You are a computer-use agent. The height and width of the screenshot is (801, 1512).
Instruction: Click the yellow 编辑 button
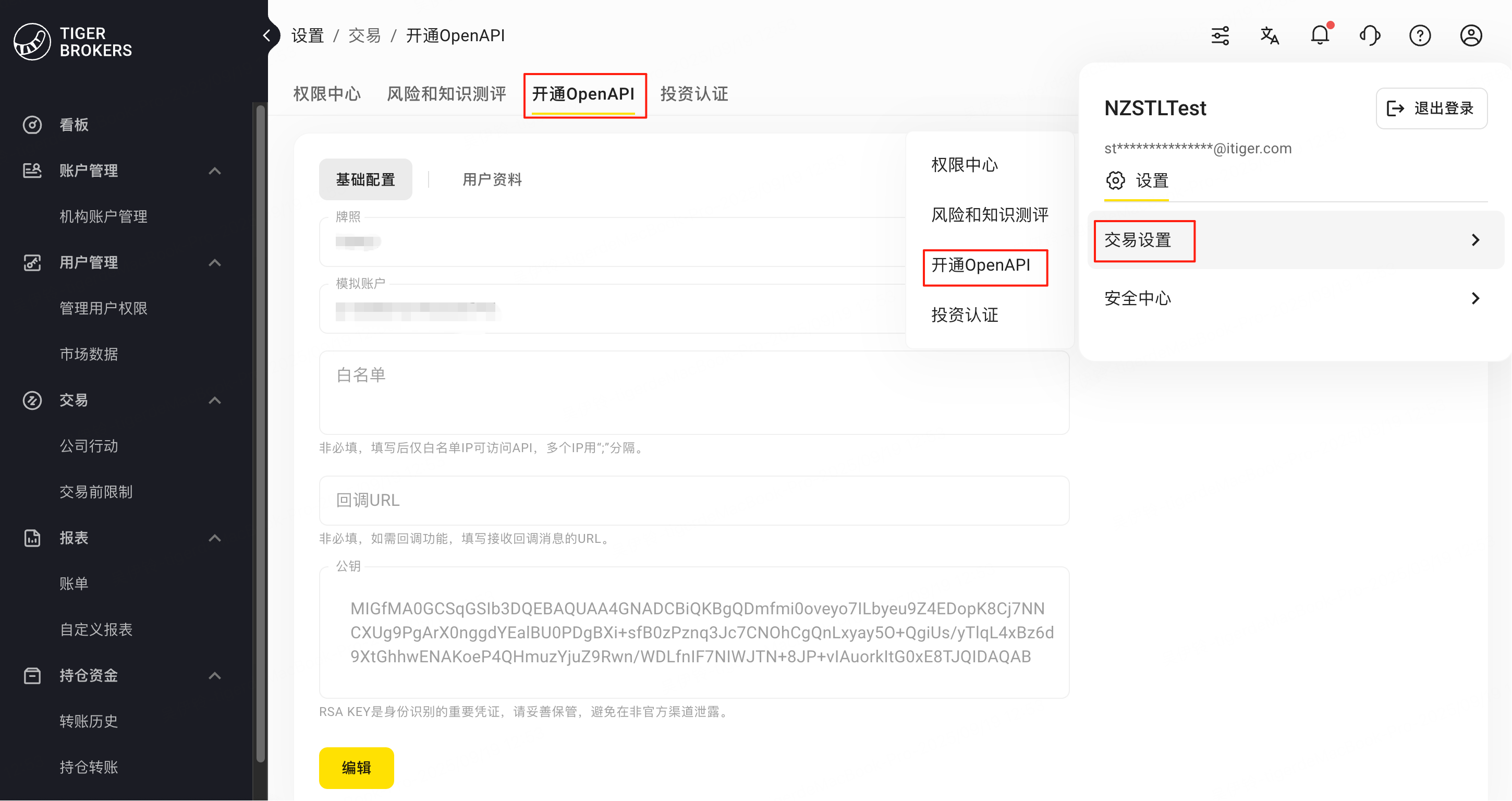tap(356, 768)
